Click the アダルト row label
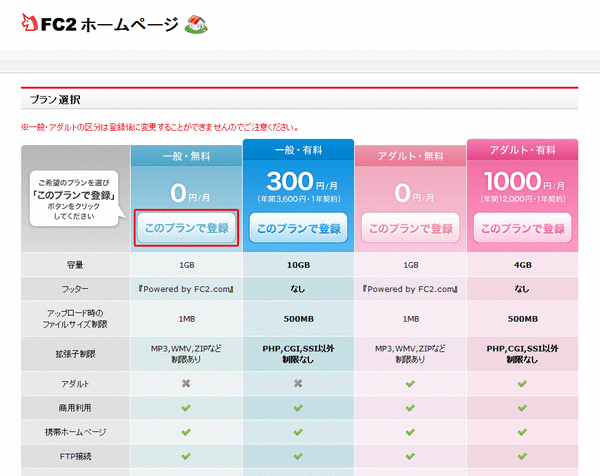The image size is (600, 476). tap(75, 384)
